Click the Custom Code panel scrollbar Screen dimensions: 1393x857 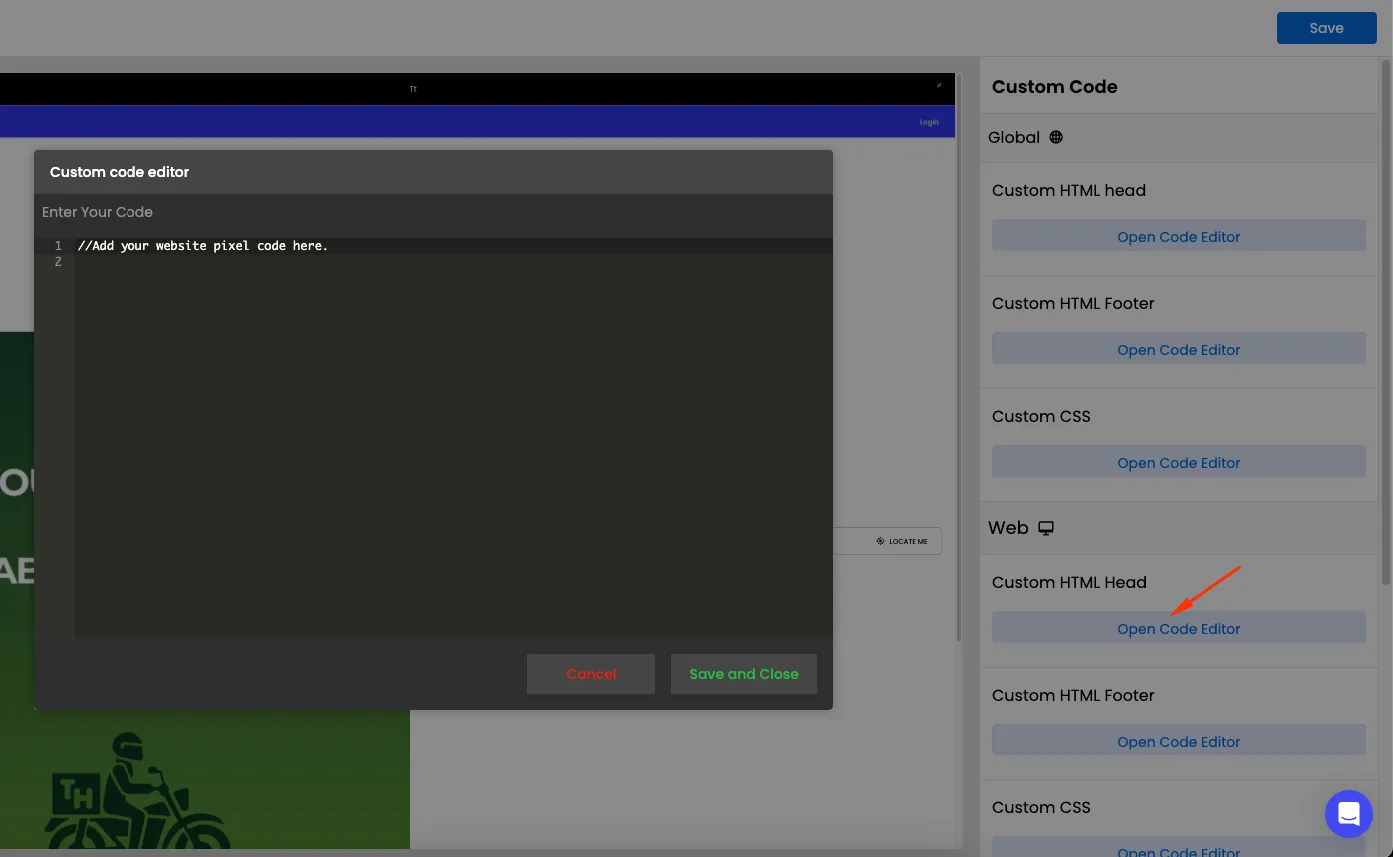click(1385, 322)
